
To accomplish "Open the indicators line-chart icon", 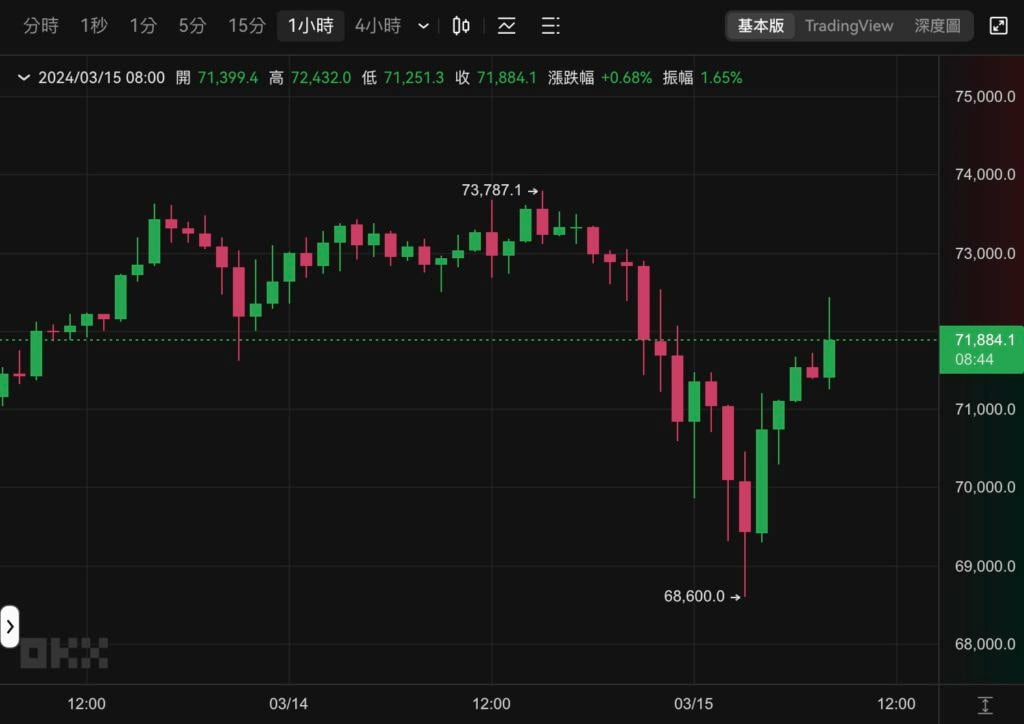I will pos(506,26).
